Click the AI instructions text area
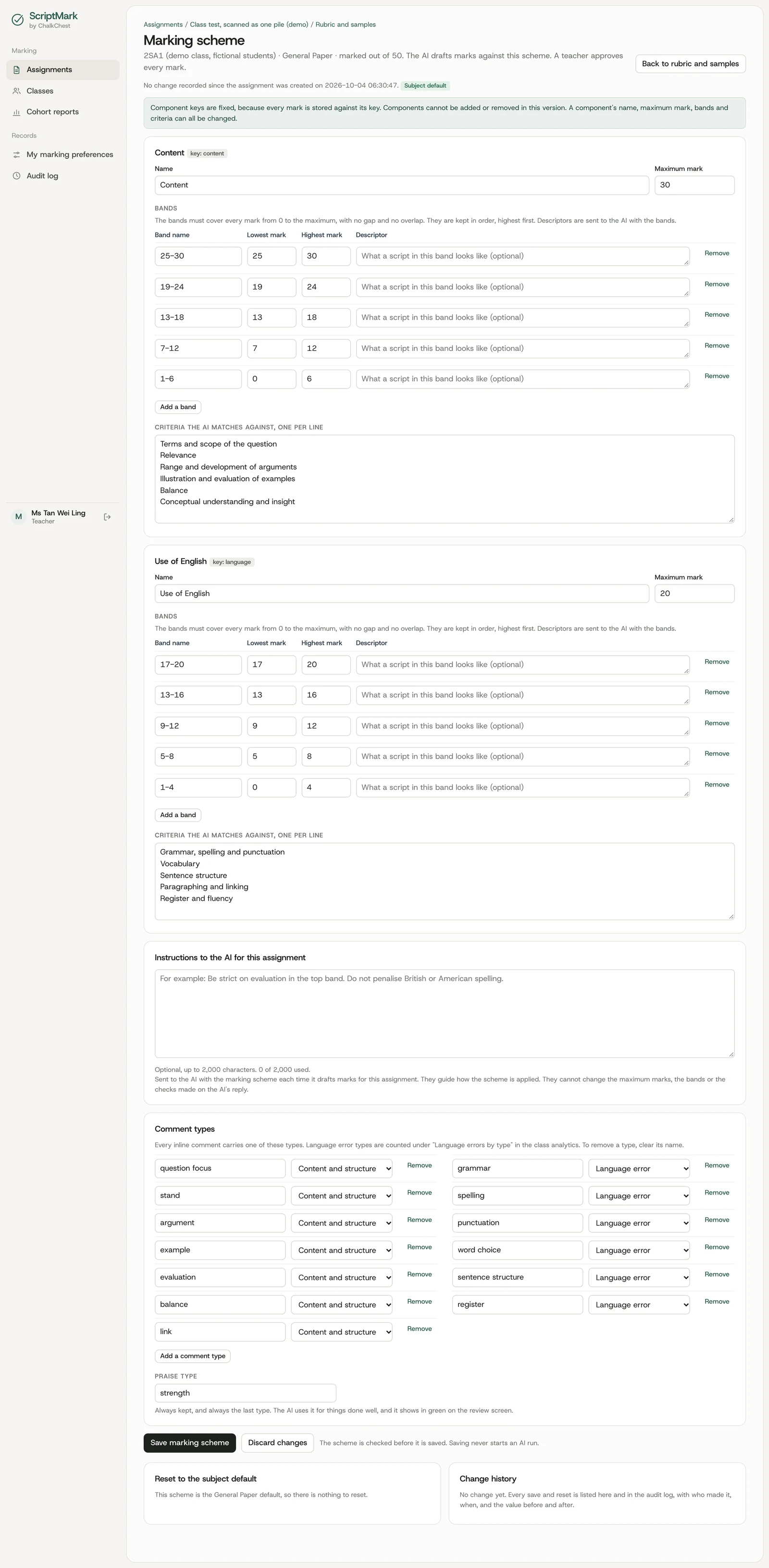769x1568 pixels. (x=444, y=1013)
